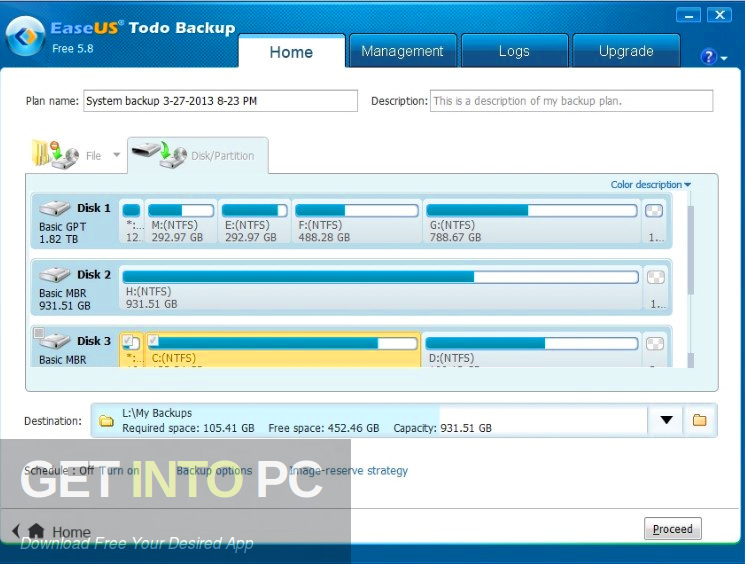Click the Proceed button
The image size is (745, 564).
pos(672,529)
